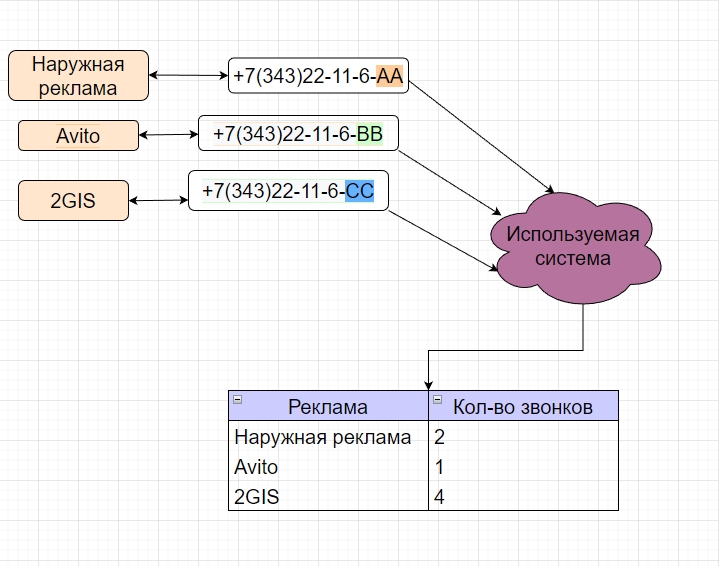Select the call count cell showing 1
719x566 pixels.
[x=523, y=467]
